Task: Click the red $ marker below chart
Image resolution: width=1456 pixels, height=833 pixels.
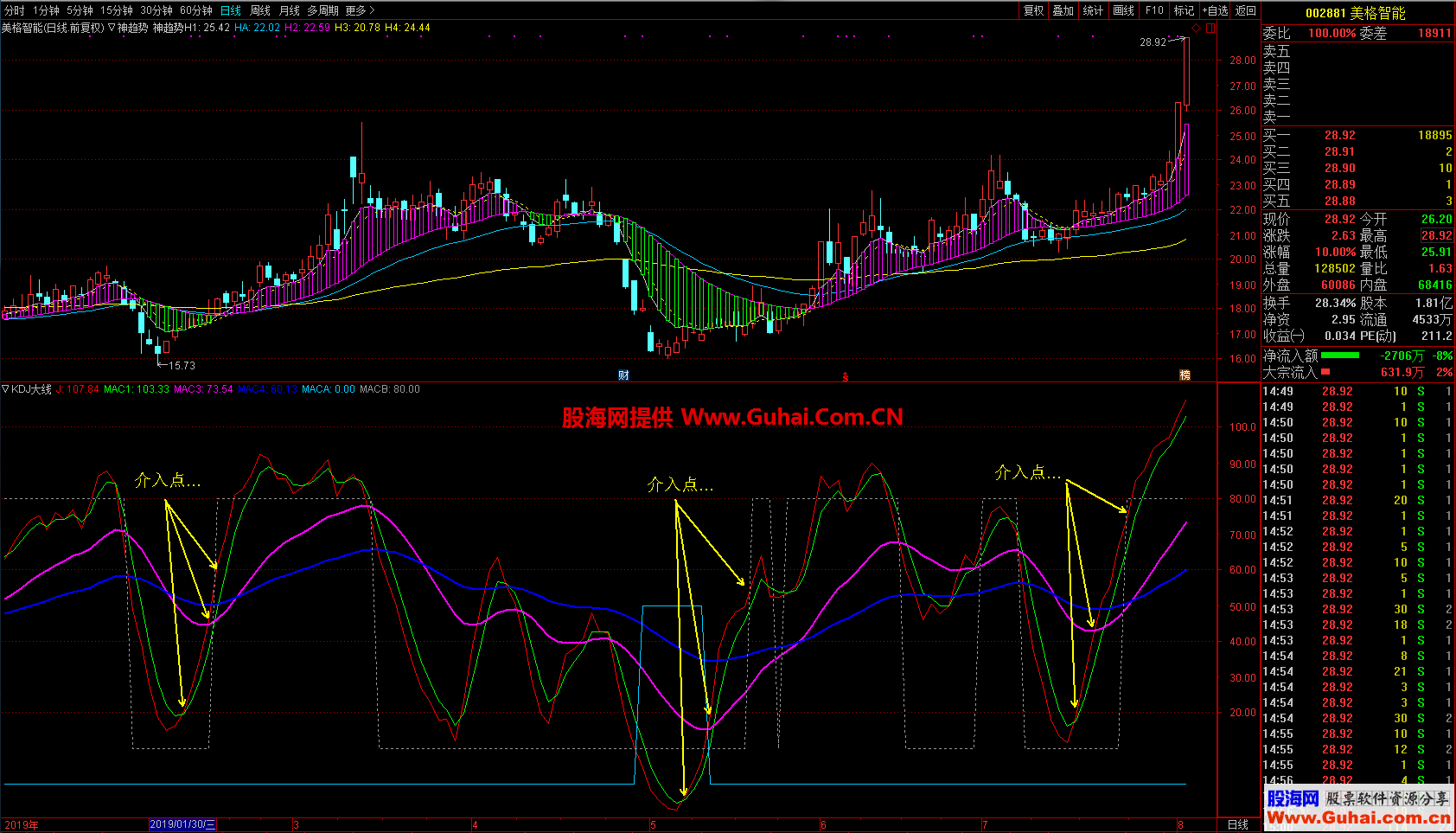Action: coord(845,377)
